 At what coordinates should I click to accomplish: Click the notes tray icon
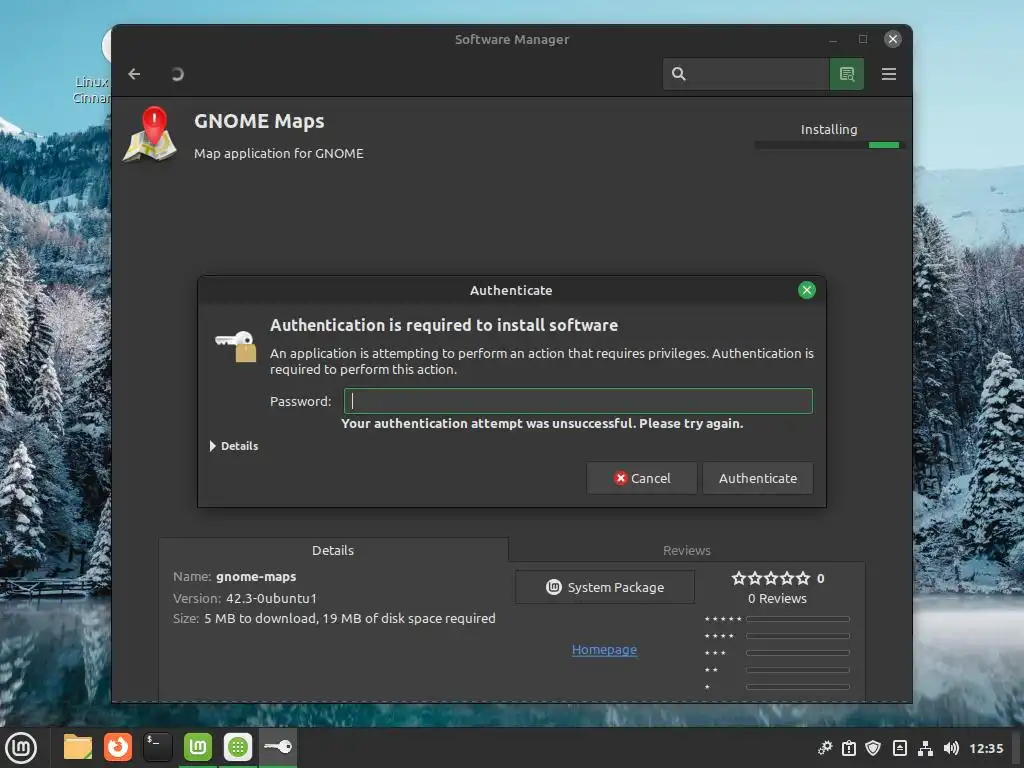[x=899, y=748]
